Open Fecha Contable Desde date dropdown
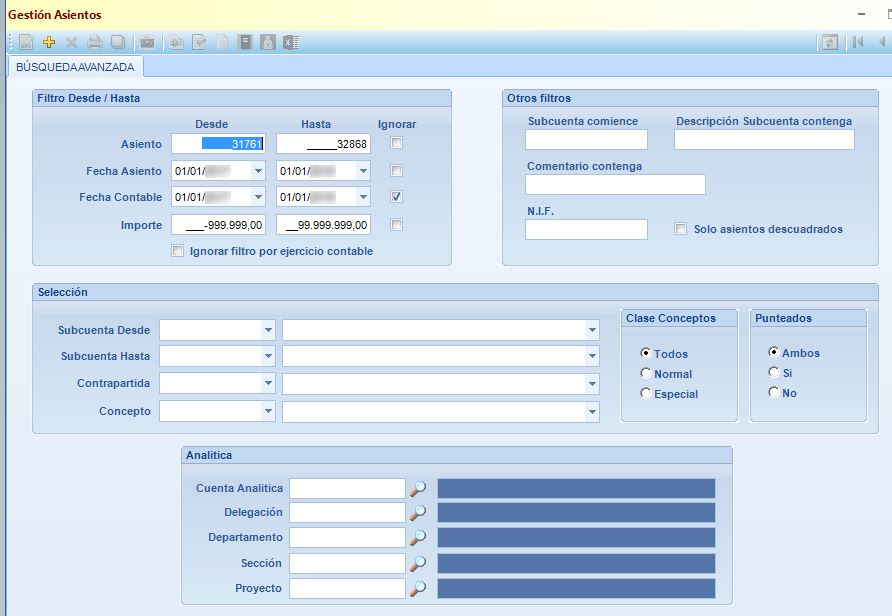The height and width of the screenshot is (616, 892). 258,197
